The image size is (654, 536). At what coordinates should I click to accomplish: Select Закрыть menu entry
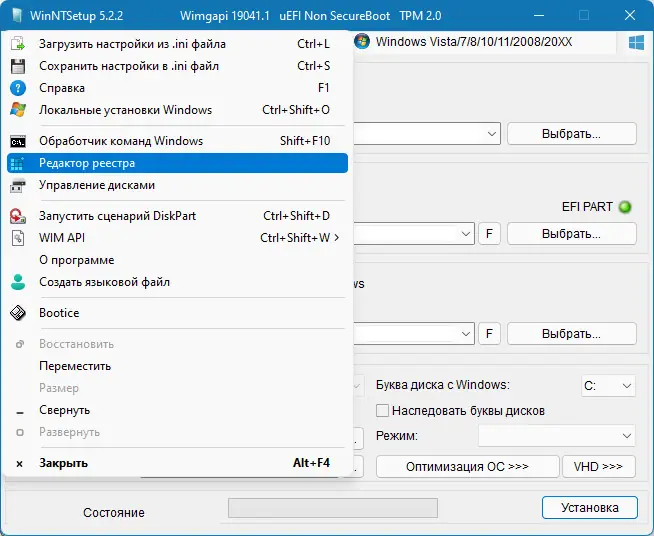pos(177,463)
